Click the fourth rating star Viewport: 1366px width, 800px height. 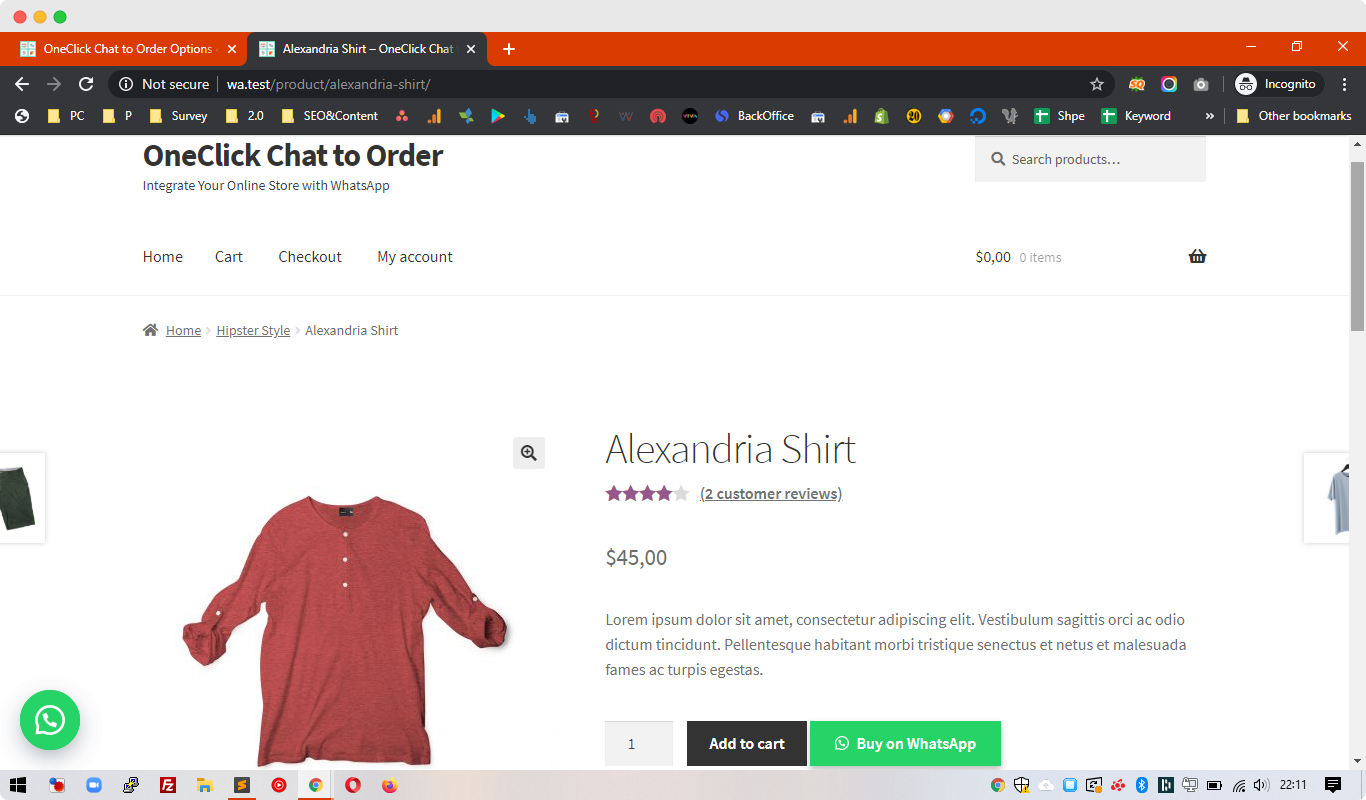coord(664,493)
